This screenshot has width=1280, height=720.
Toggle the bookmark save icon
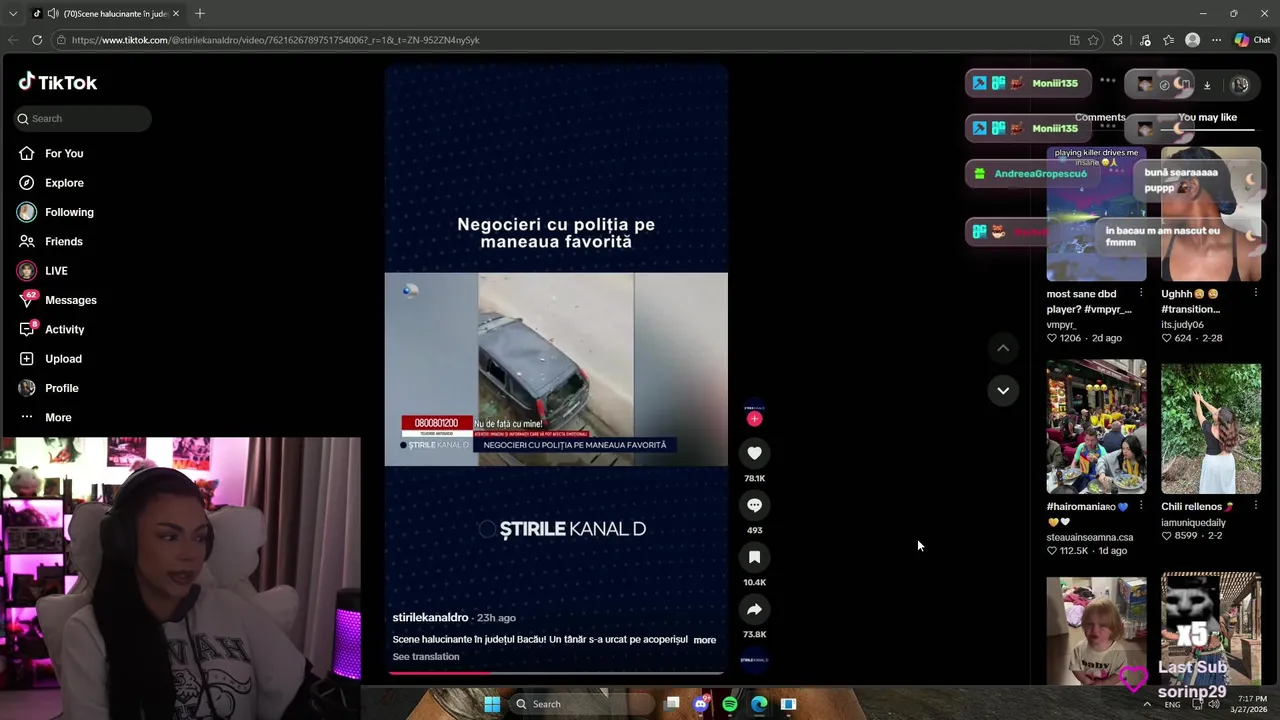(754, 557)
